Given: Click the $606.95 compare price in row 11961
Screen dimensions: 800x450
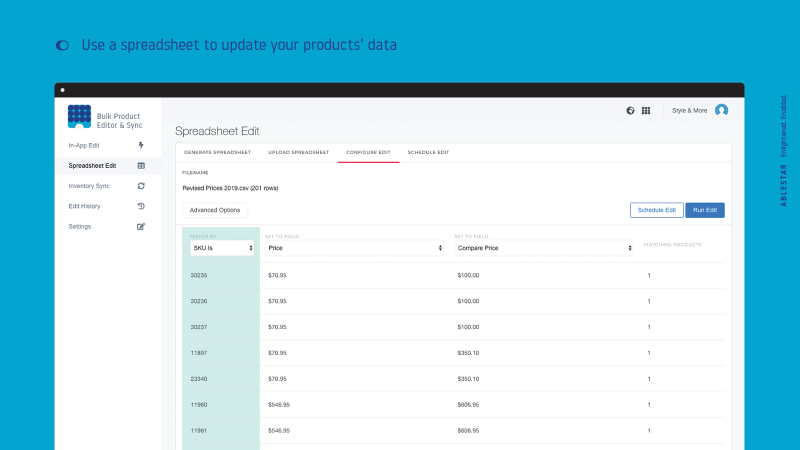Looking at the screenshot, I should pos(468,431).
